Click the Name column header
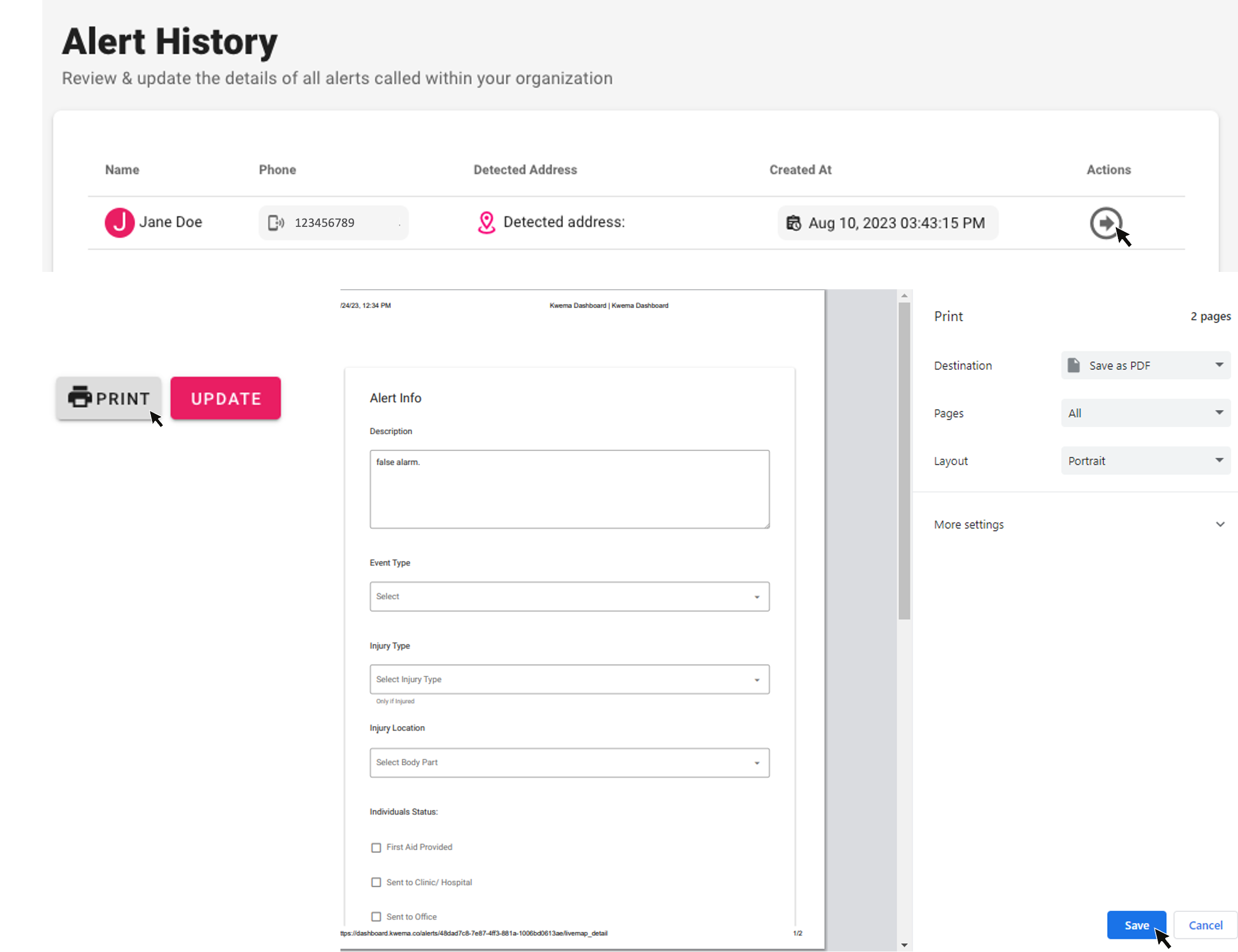The height and width of the screenshot is (952, 1238). (122, 170)
